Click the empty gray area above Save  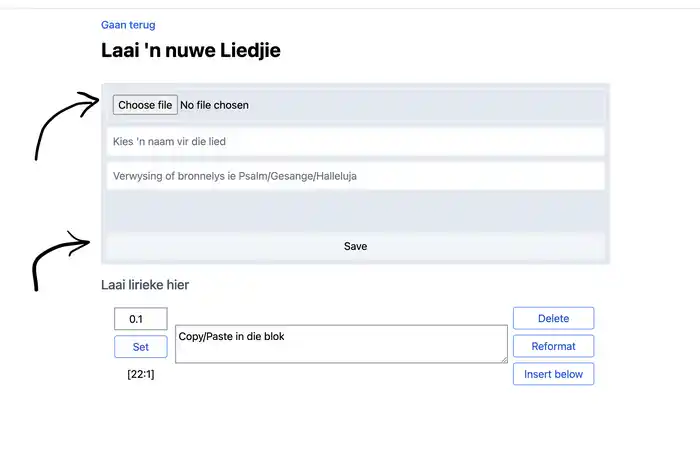(x=355, y=211)
